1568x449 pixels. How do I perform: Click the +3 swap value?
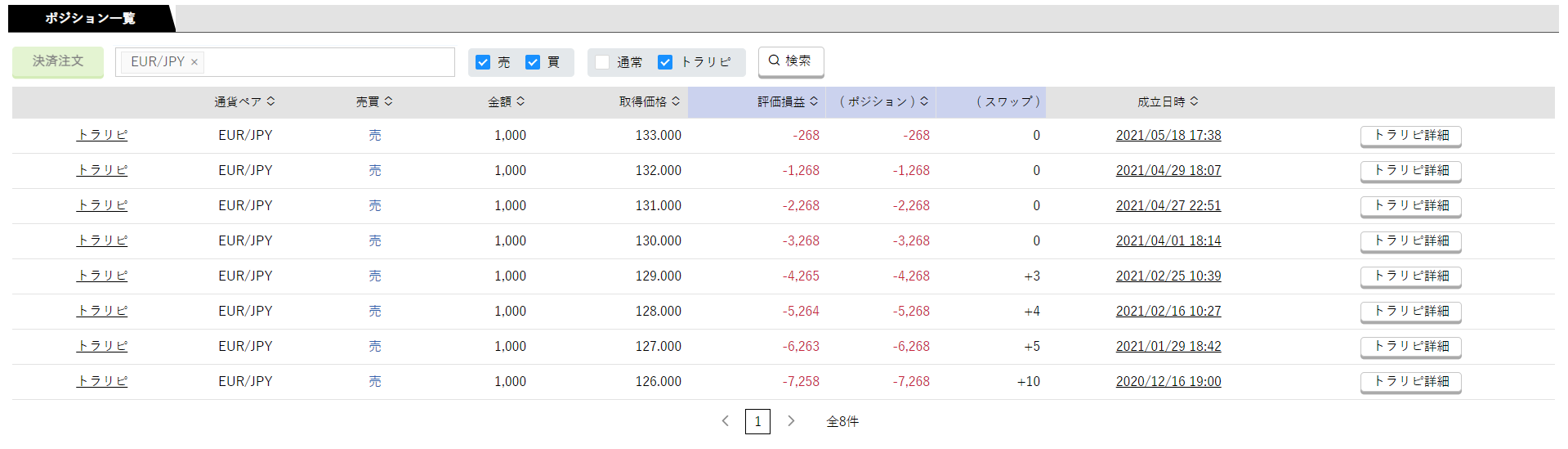(1032, 276)
